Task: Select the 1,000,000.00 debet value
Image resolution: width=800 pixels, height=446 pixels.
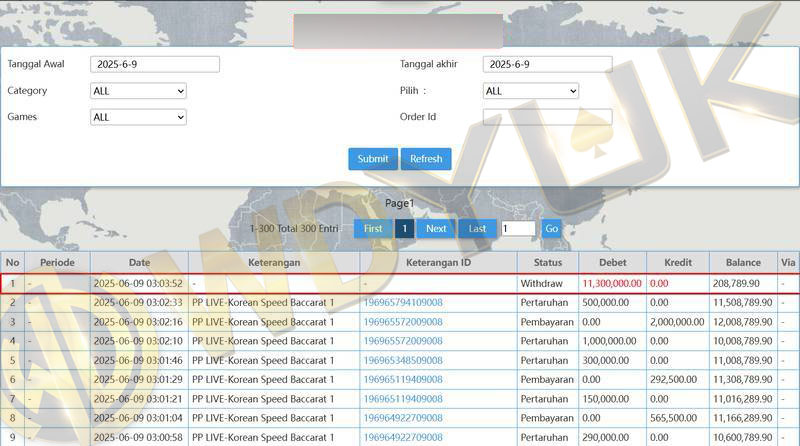Action: (610, 341)
